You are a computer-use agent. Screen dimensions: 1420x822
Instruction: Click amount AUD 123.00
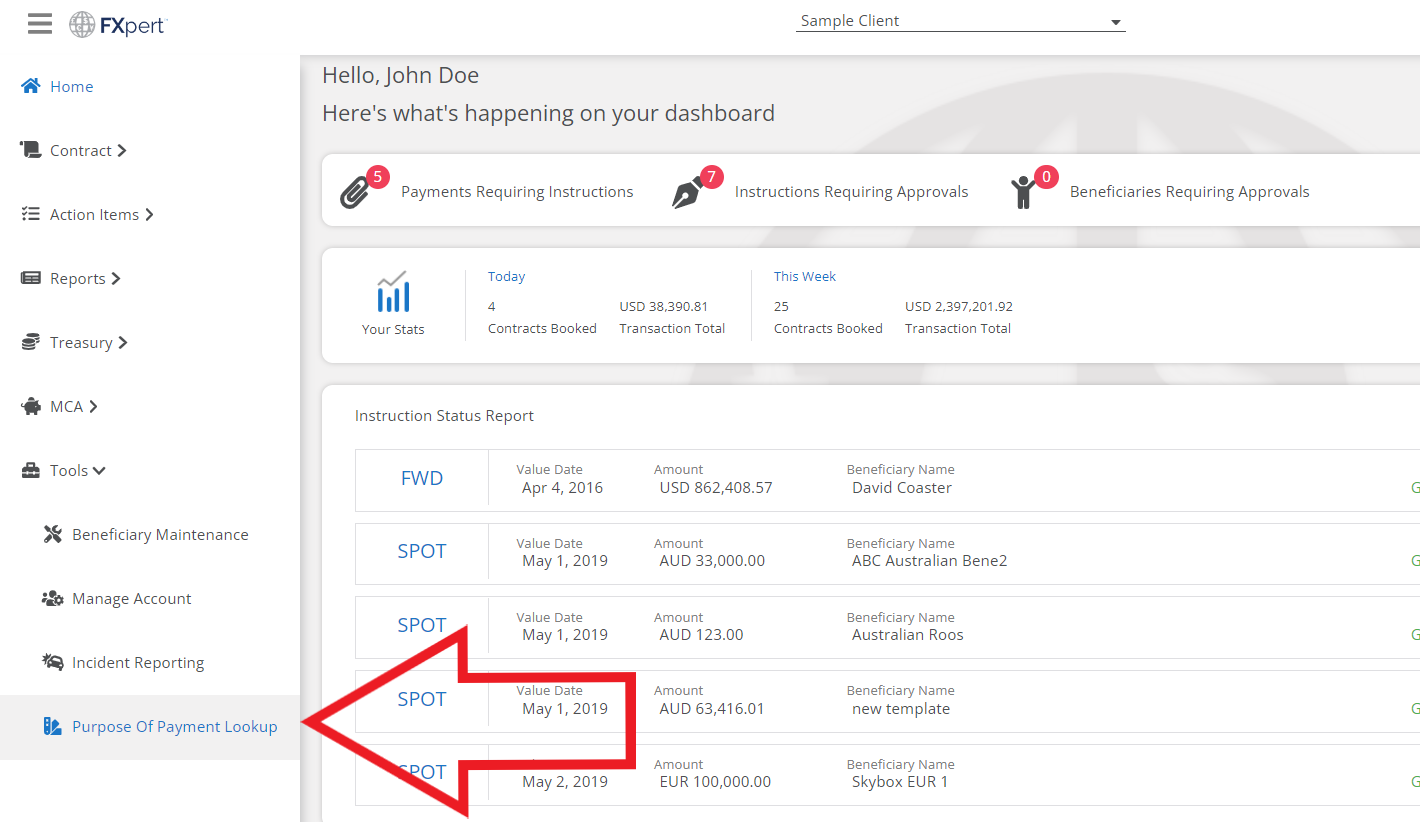(x=701, y=635)
